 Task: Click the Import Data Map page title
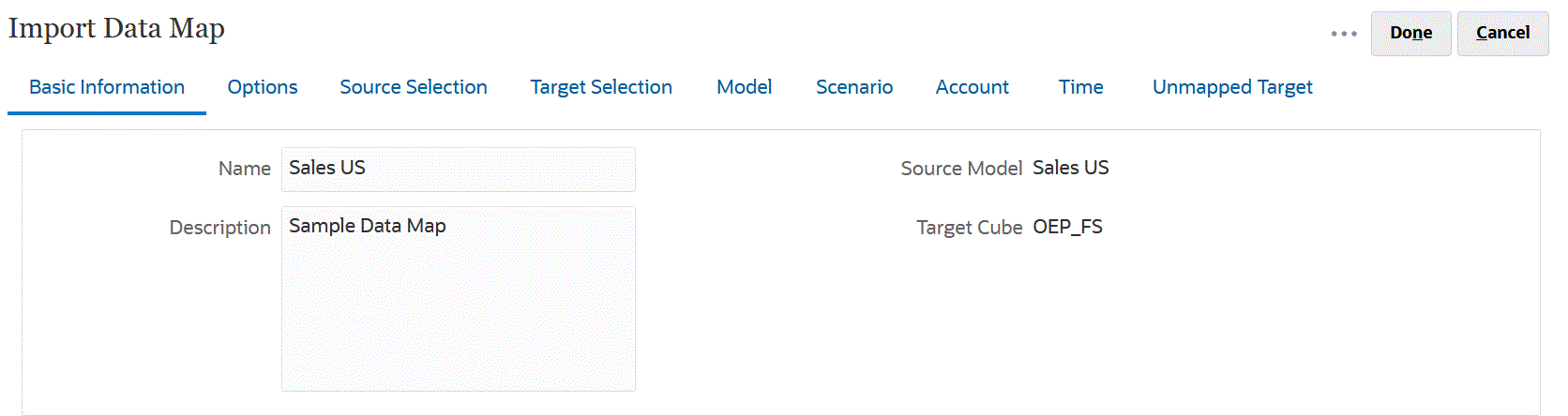click(117, 29)
